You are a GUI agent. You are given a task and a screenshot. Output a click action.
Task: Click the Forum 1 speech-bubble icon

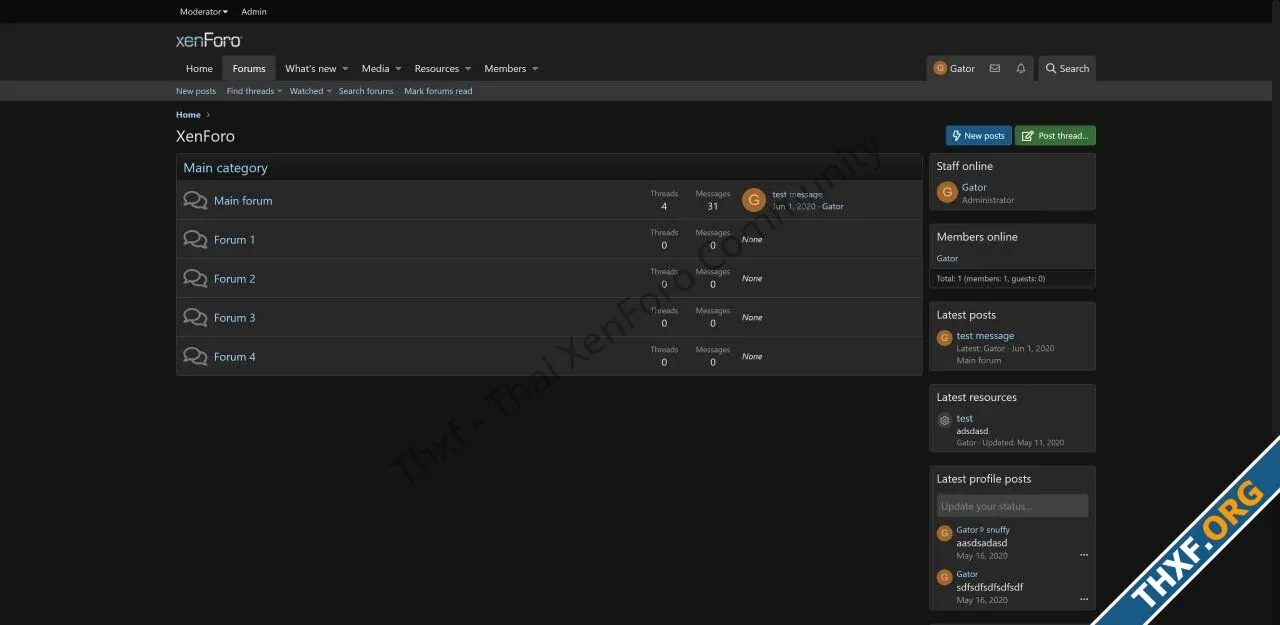point(195,239)
